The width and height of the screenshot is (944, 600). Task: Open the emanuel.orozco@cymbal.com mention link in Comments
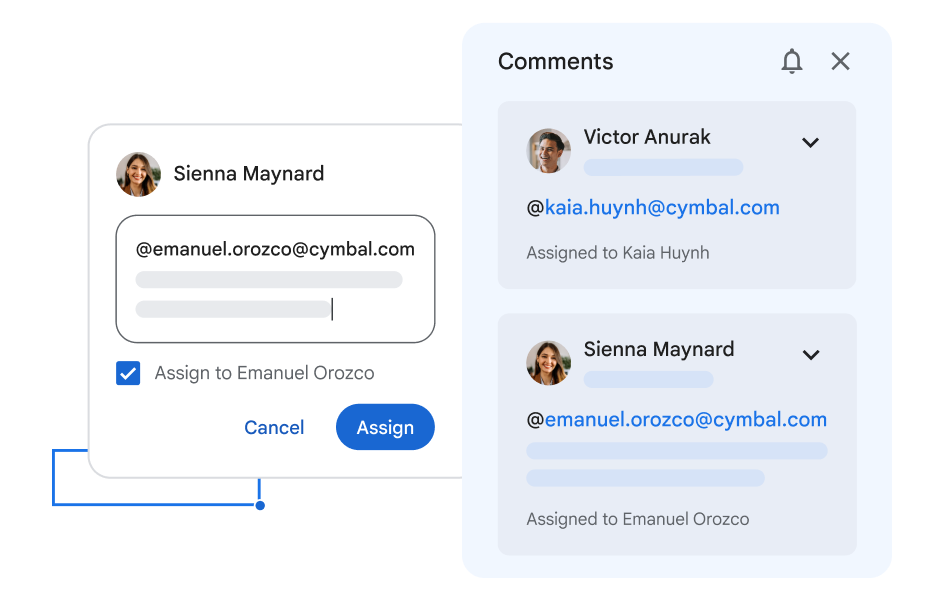click(686, 420)
